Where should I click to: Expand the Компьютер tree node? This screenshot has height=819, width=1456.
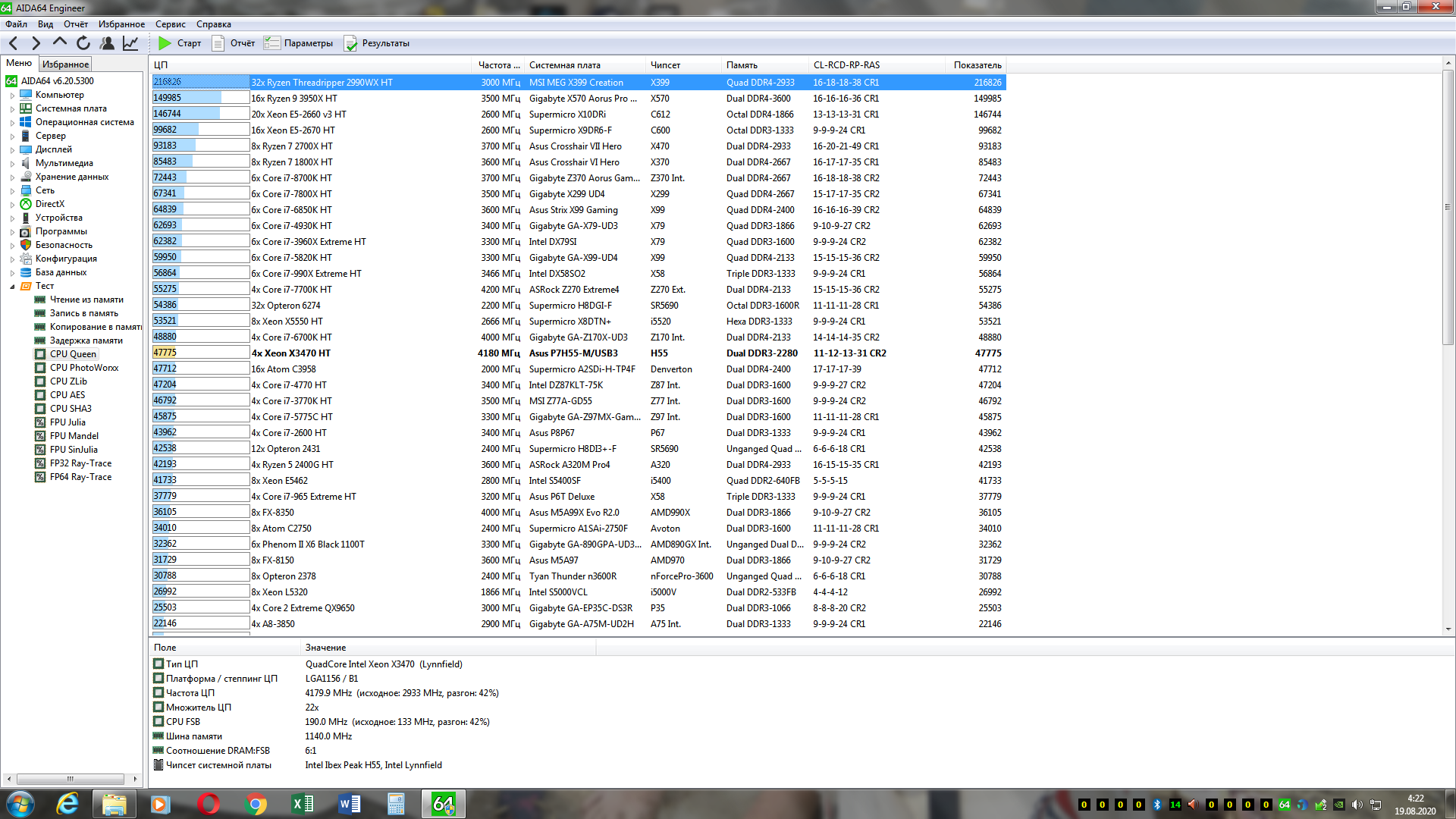pyautogui.click(x=12, y=96)
